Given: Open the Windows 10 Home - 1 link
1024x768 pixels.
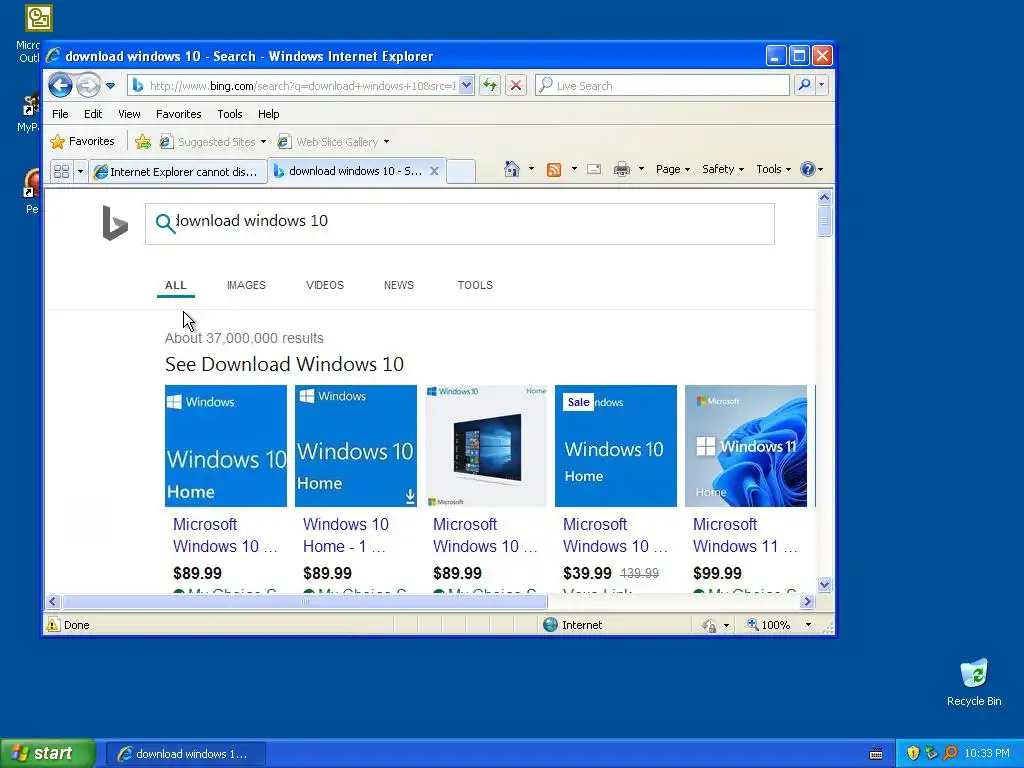Looking at the screenshot, I should tap(345, 535).
